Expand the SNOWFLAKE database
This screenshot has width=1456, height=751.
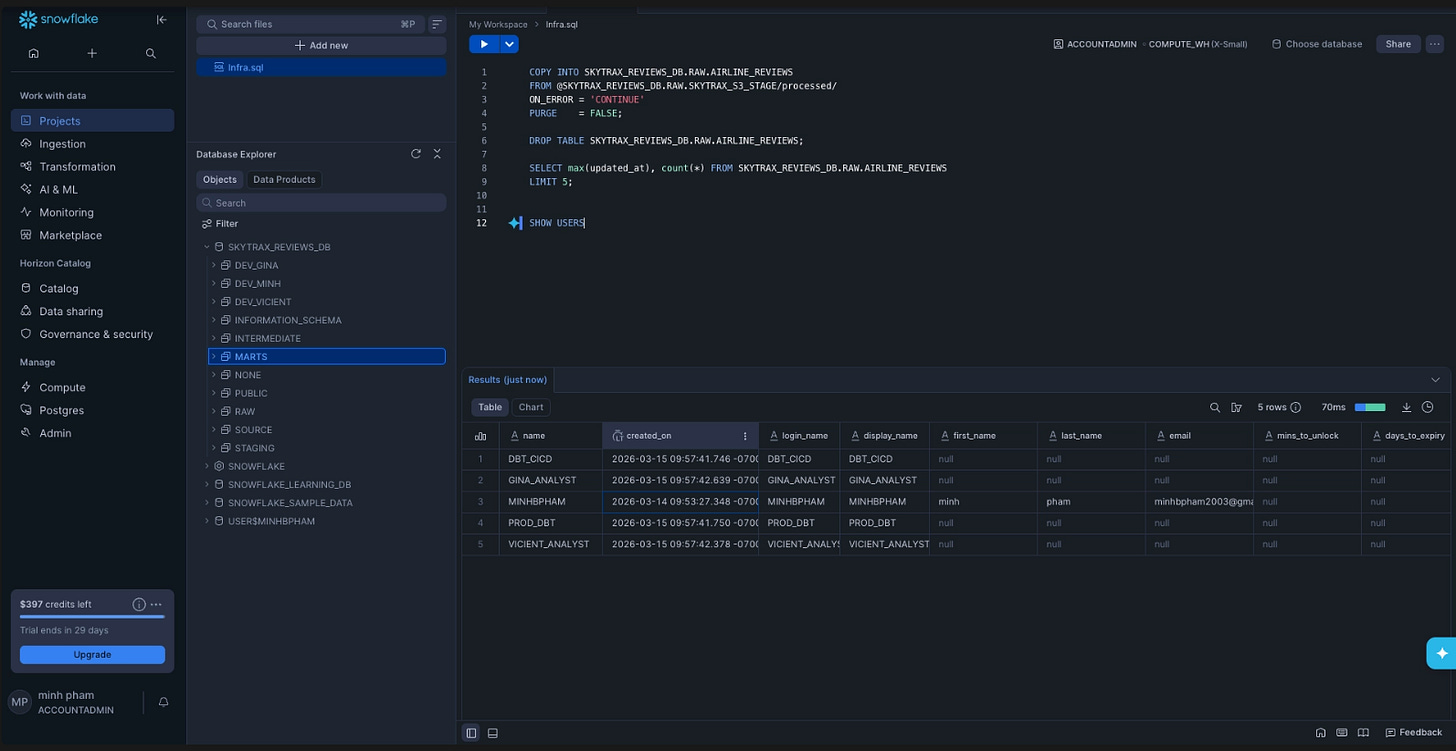click(207, 466)
